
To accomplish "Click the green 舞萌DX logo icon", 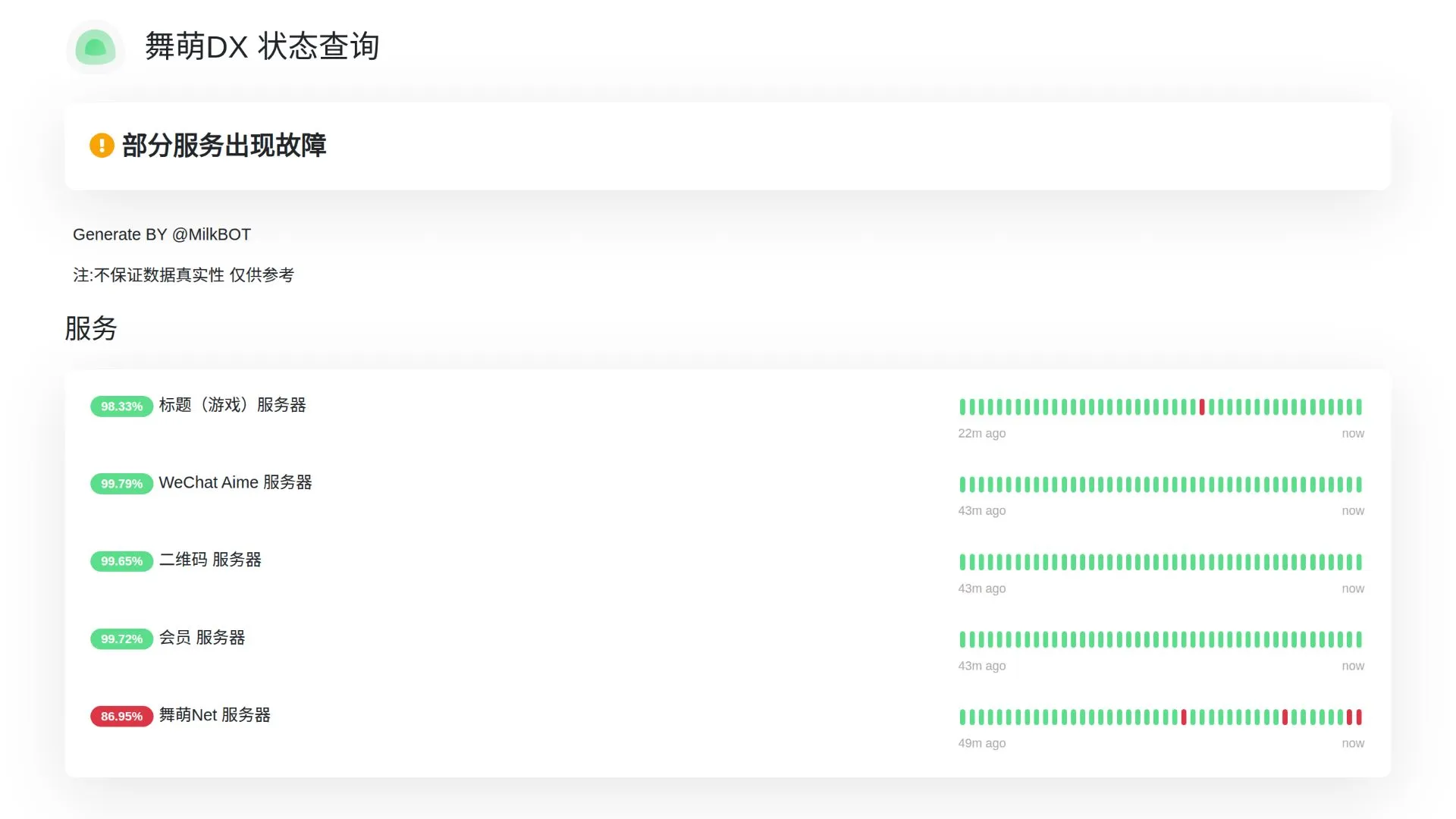I will (x=96, y=47).
